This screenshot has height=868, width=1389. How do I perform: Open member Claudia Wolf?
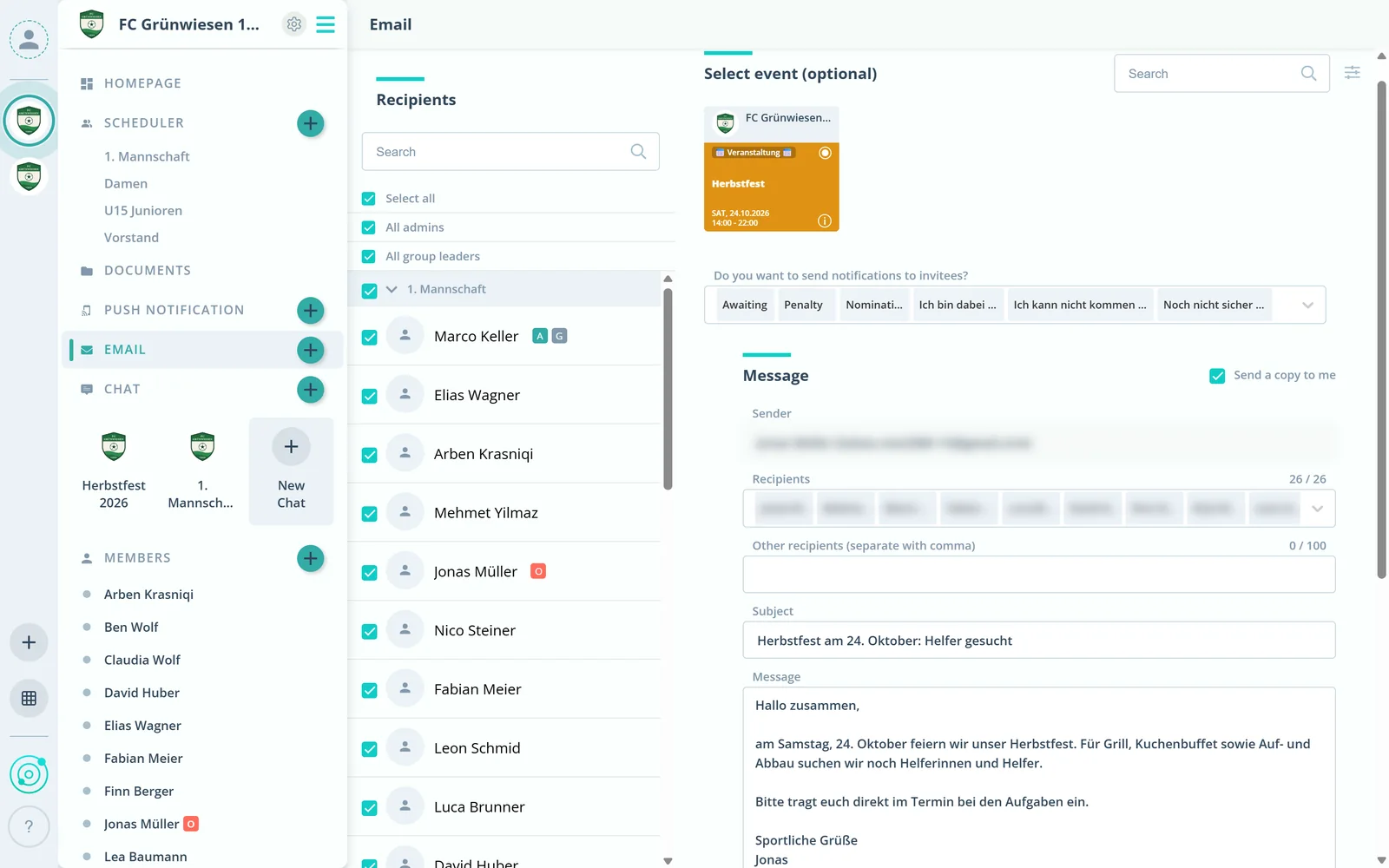coord(142,660)
